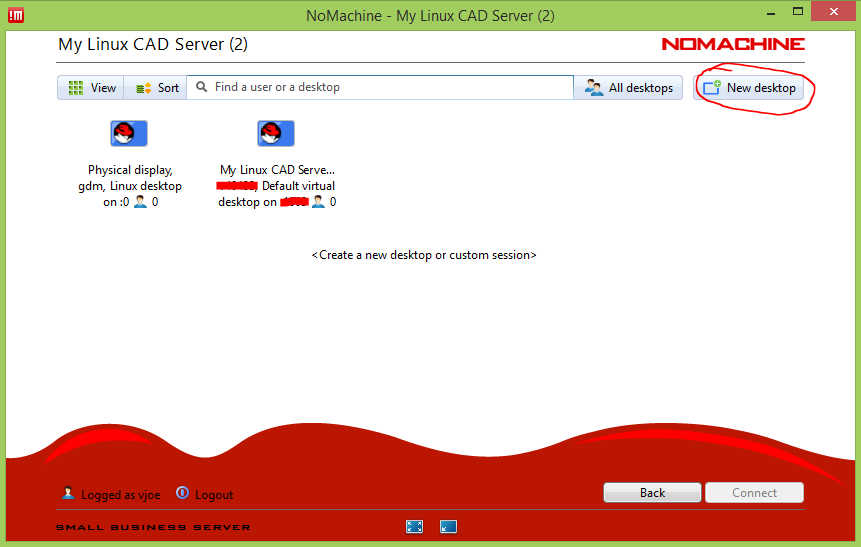Select the Default virtual desktop Red Hat icon
The height and width of the screenshot is (547, 861).
276,133
